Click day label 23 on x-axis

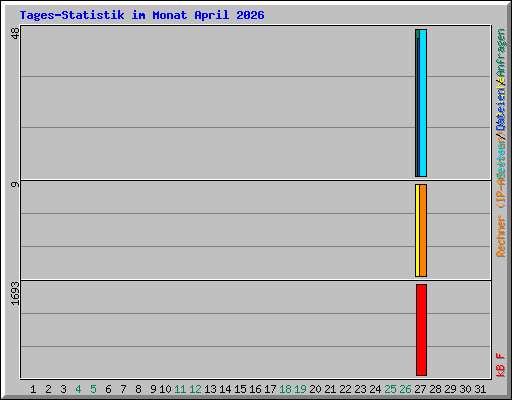[360, 389]
